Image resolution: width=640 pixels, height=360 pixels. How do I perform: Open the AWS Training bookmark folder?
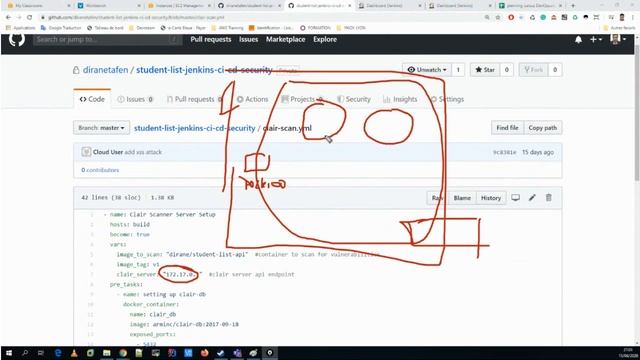click(x=227, y=28)
